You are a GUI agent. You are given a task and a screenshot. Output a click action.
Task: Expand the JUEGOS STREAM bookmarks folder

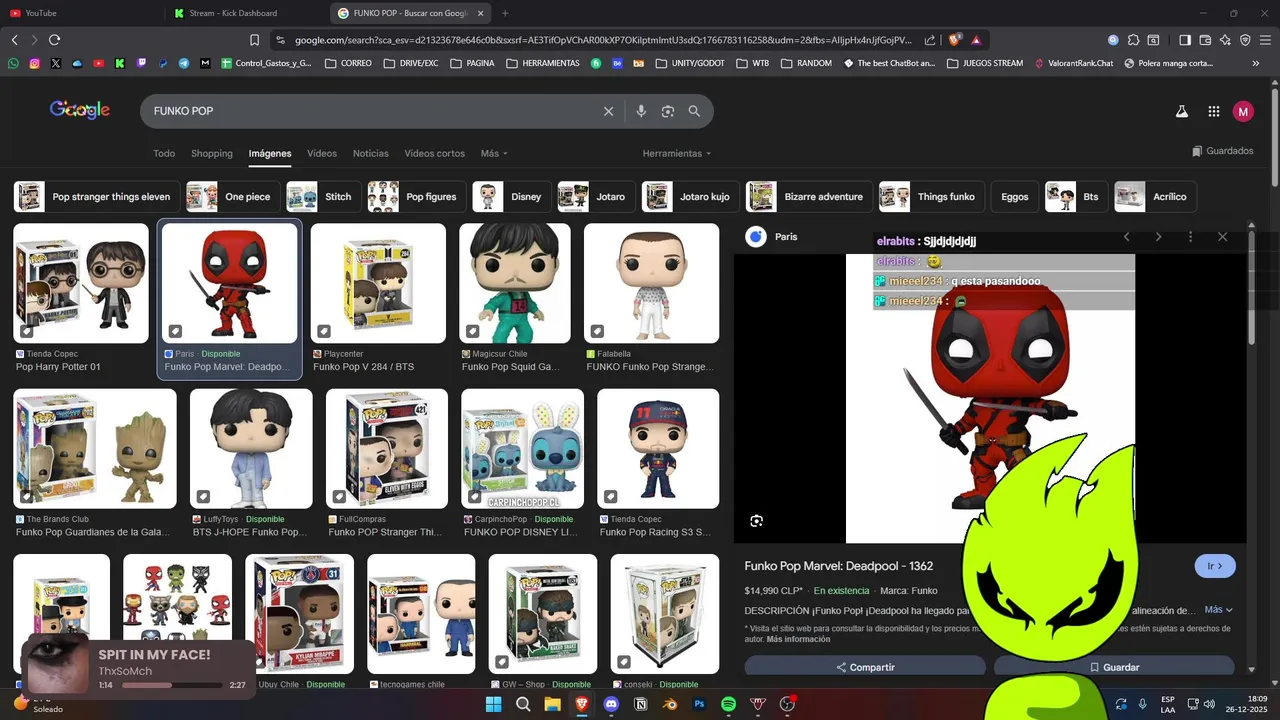[984, 63]
